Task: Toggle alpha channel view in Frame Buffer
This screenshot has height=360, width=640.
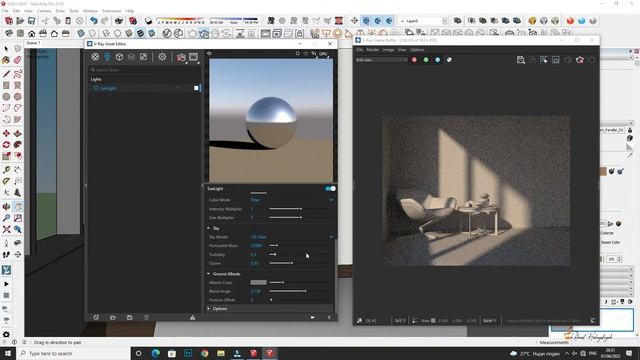Action: 449,60
